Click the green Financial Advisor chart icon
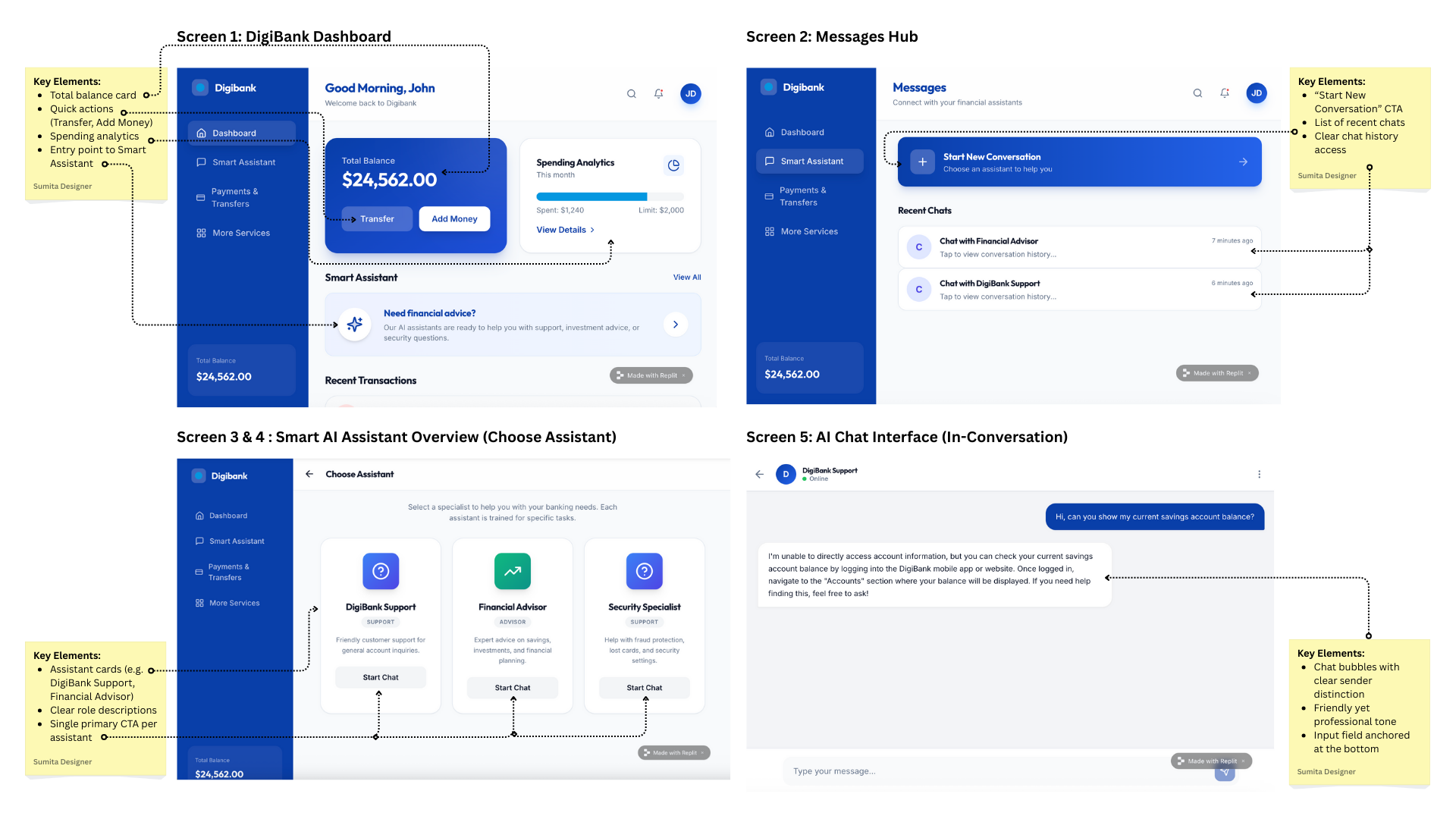1456x819 pixels. [x=512, y=571]
